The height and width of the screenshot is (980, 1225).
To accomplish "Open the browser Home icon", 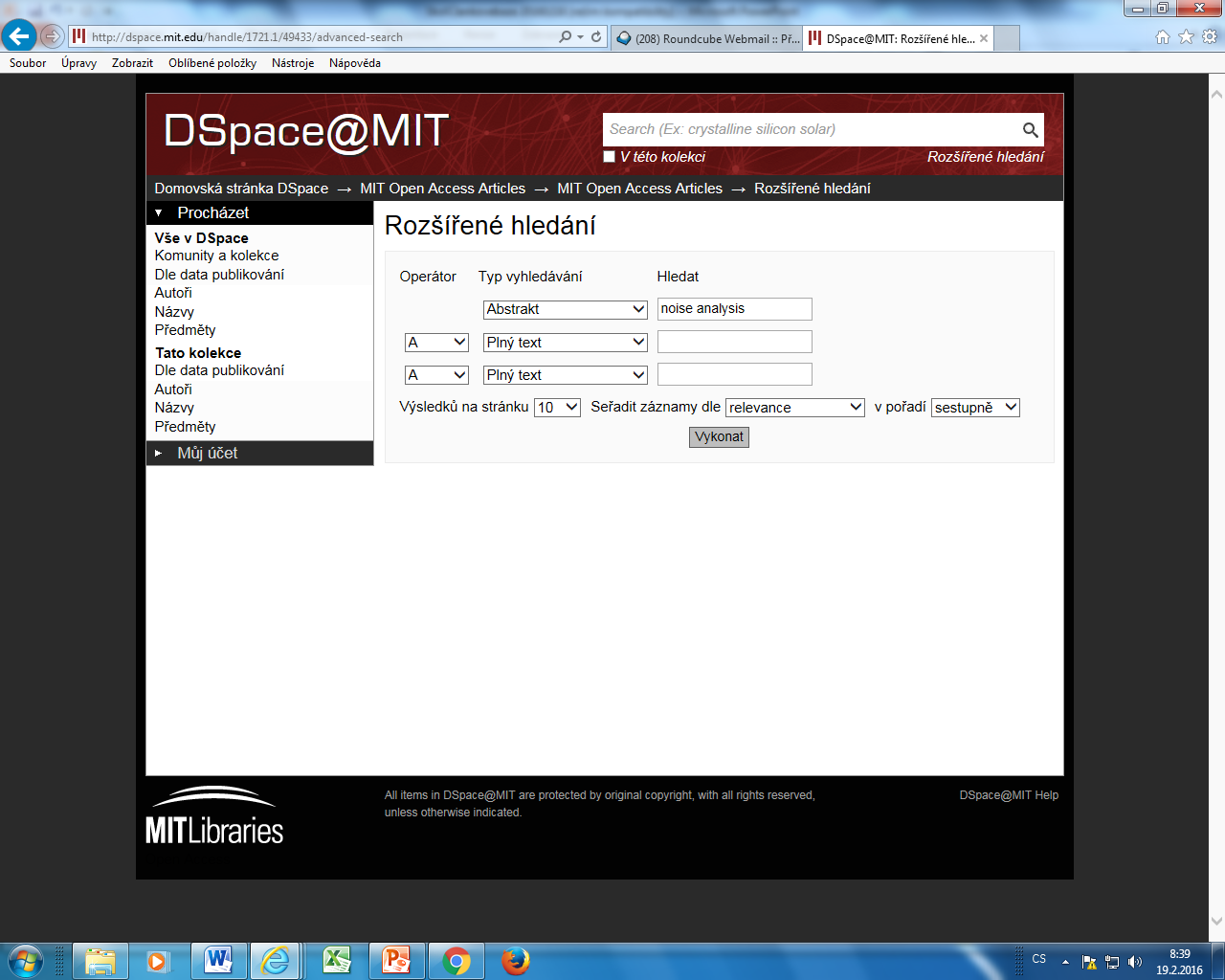I will coord(1163,36).
